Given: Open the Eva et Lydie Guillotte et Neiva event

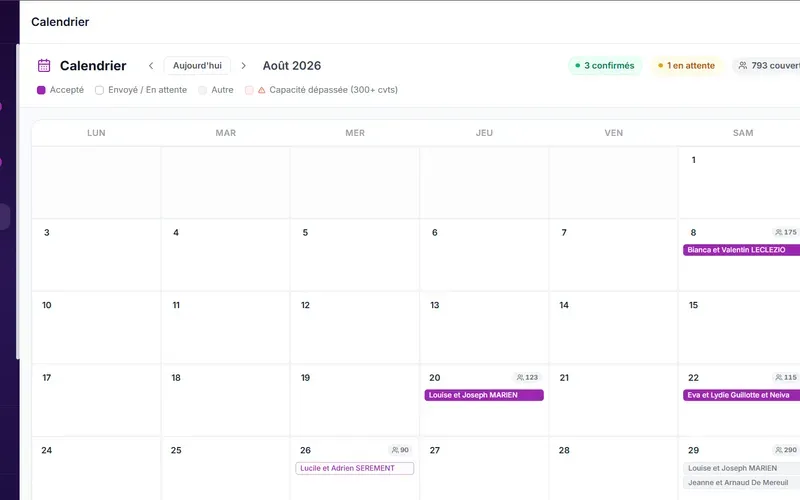Looking at the screenshot, I should [x=741, y=395].
